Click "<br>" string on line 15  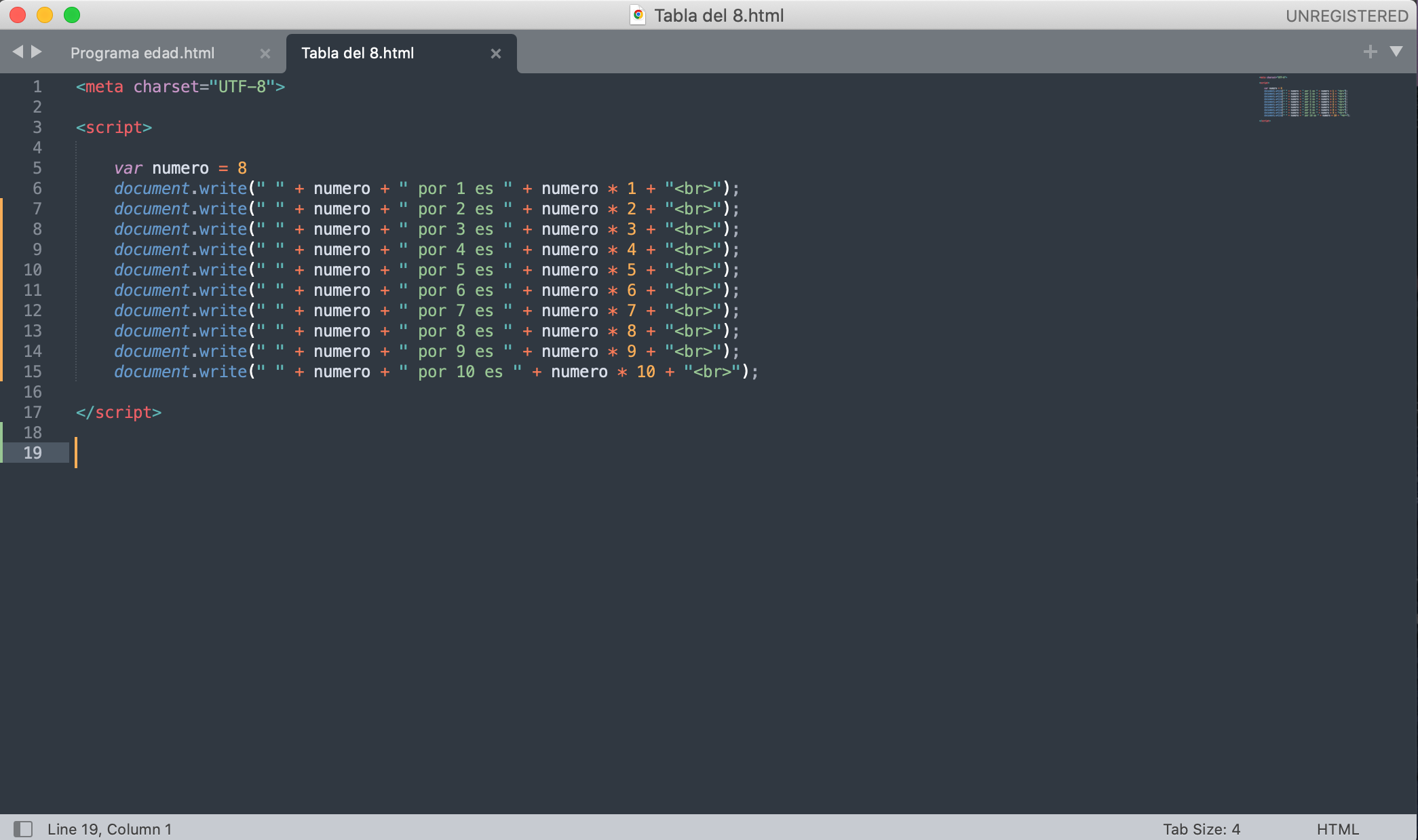[x=712, y=372]
